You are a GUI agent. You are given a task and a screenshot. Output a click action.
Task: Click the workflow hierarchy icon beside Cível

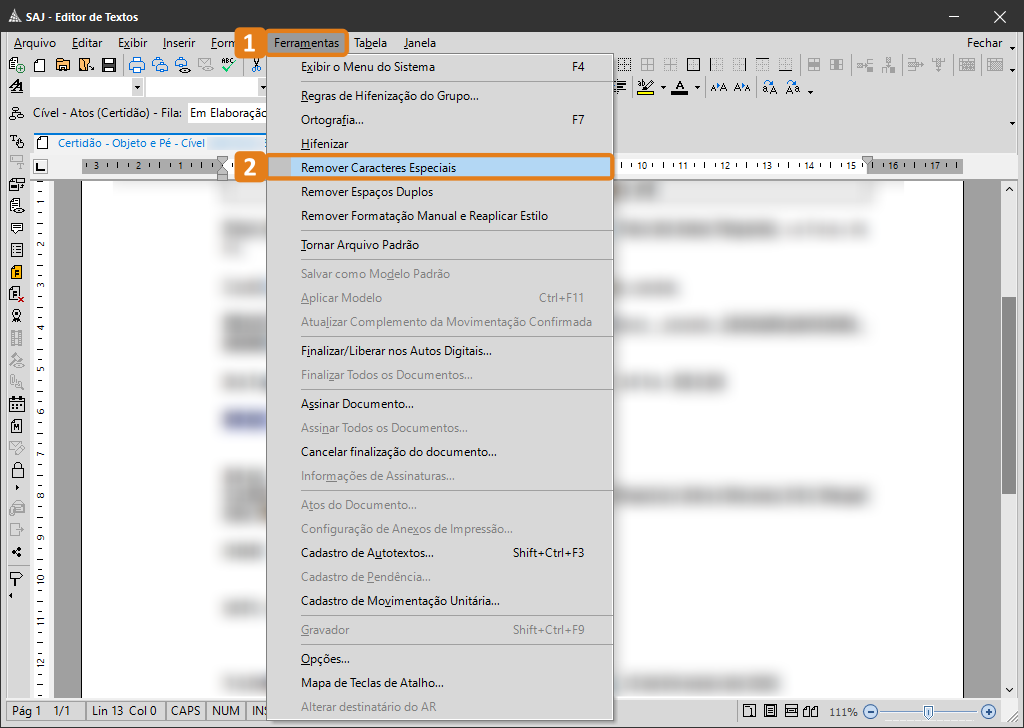(17, 114)
